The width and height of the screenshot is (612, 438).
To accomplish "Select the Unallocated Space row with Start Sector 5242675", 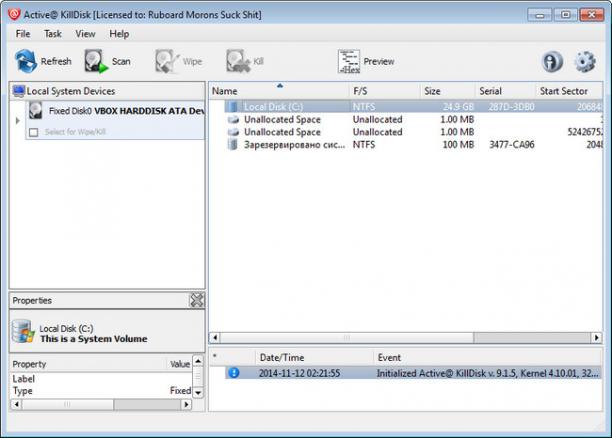I will coord(413,132).
